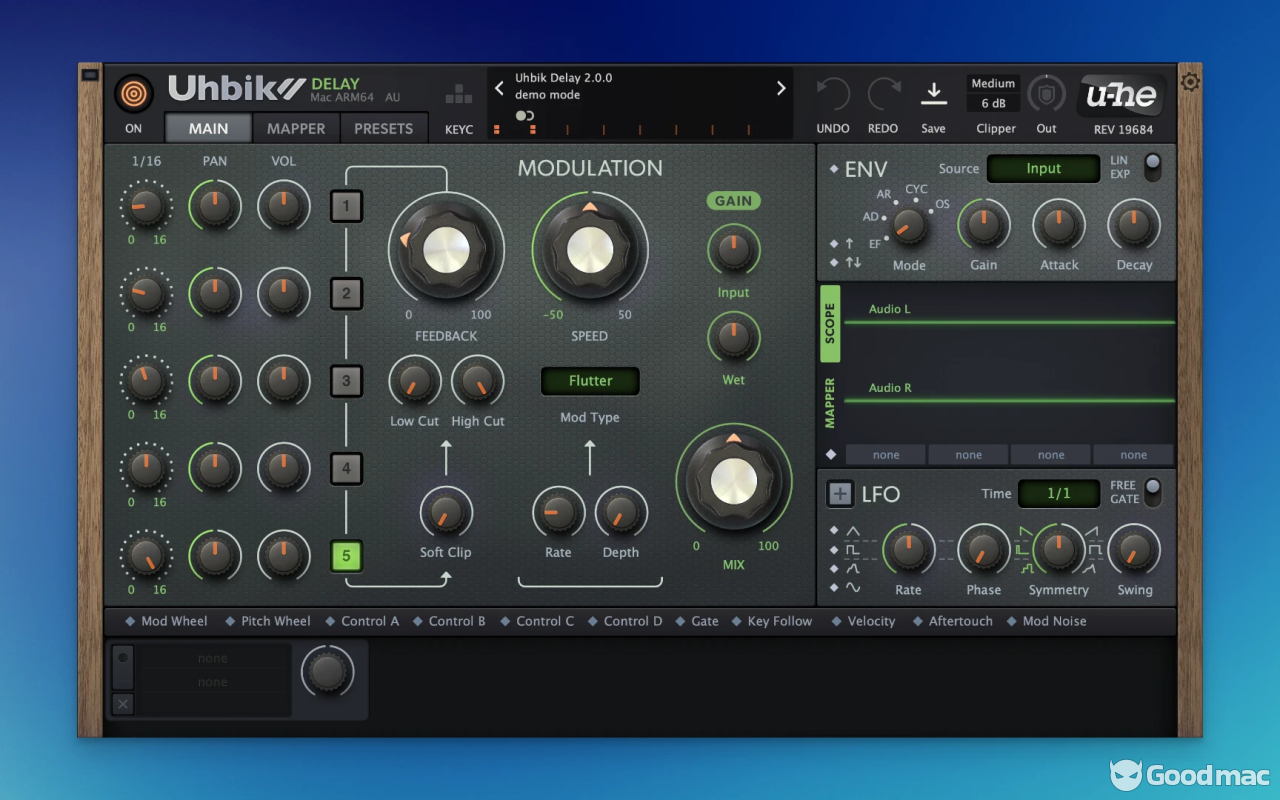1280x800 pixels.
Task: Click the plus icon beside LFO
Action: pyautogui.click(x=840, y=494)
